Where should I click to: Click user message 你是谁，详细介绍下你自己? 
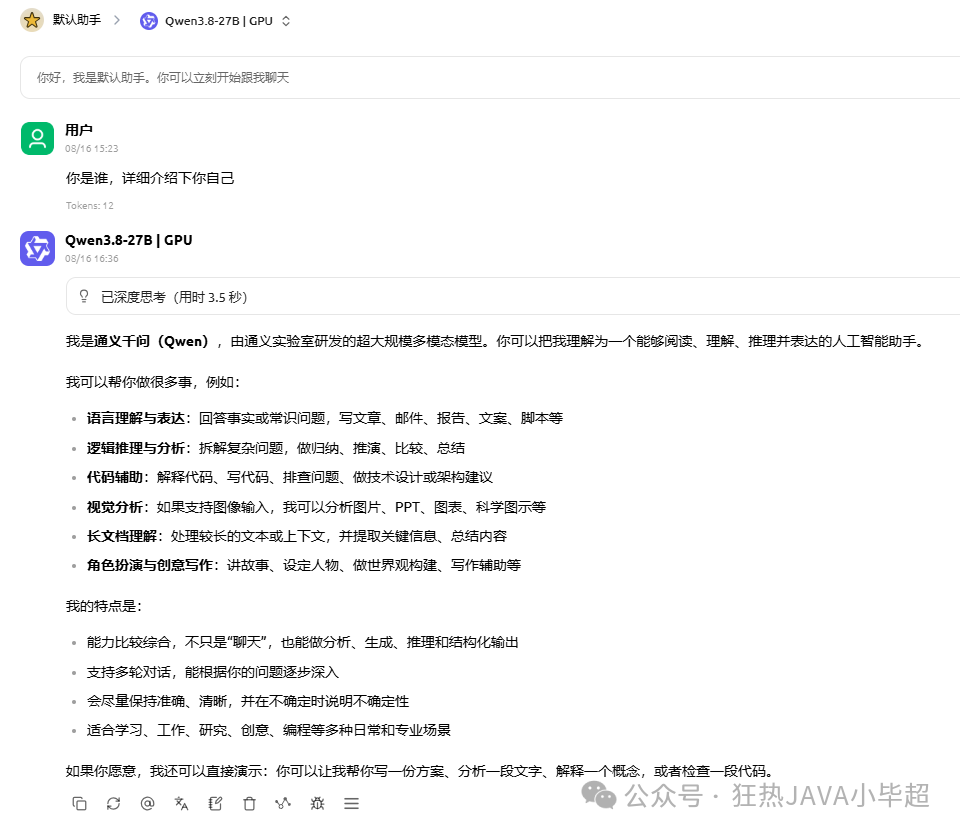(150, 178)
